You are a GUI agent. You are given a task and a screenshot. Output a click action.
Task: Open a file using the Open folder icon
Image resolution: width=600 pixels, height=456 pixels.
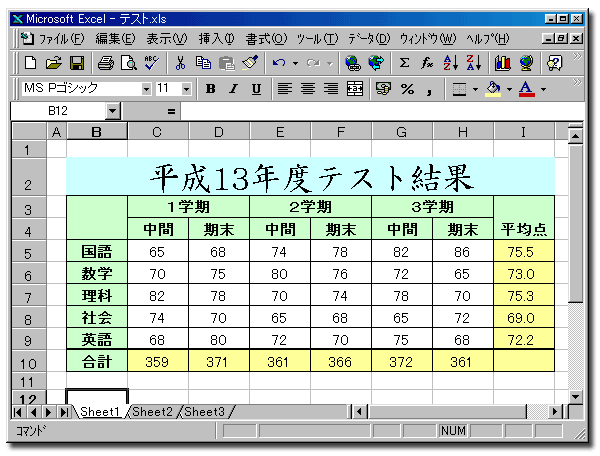click(x=54, y=63)
